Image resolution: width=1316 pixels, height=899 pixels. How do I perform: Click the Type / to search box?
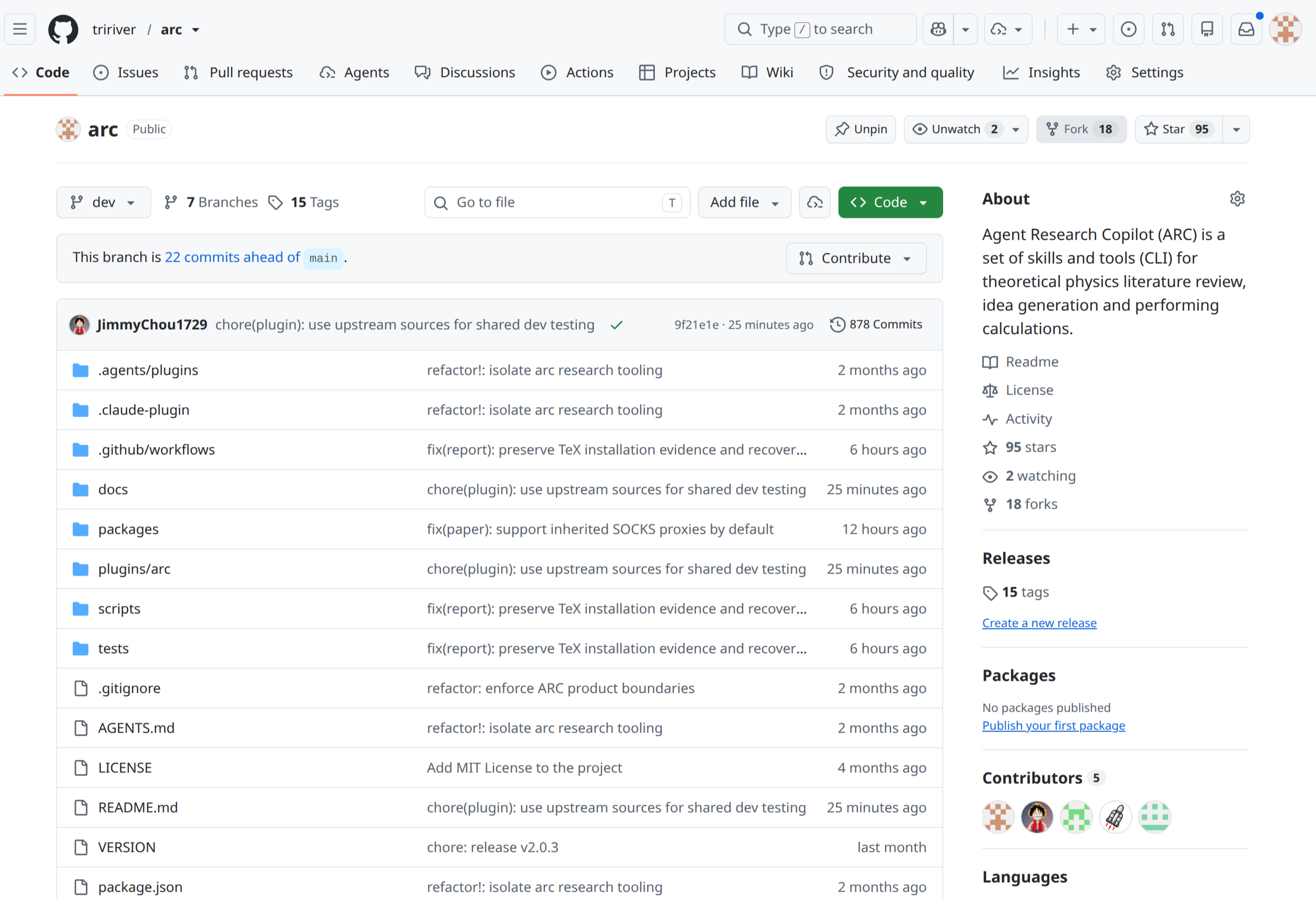click(x=820, y=29)
